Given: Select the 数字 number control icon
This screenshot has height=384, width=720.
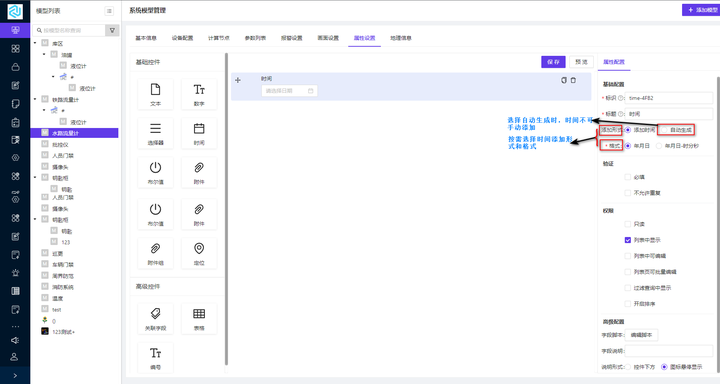Looking at the screenshot, I should pos(199,94).
